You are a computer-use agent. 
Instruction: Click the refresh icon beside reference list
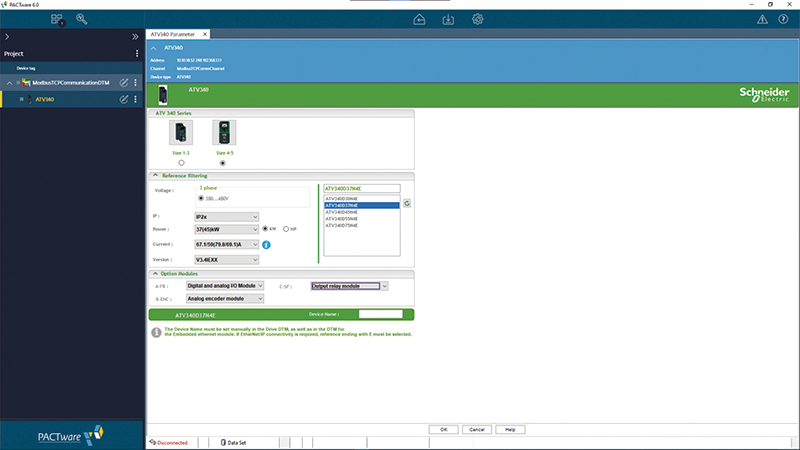(x=407, y=203)
